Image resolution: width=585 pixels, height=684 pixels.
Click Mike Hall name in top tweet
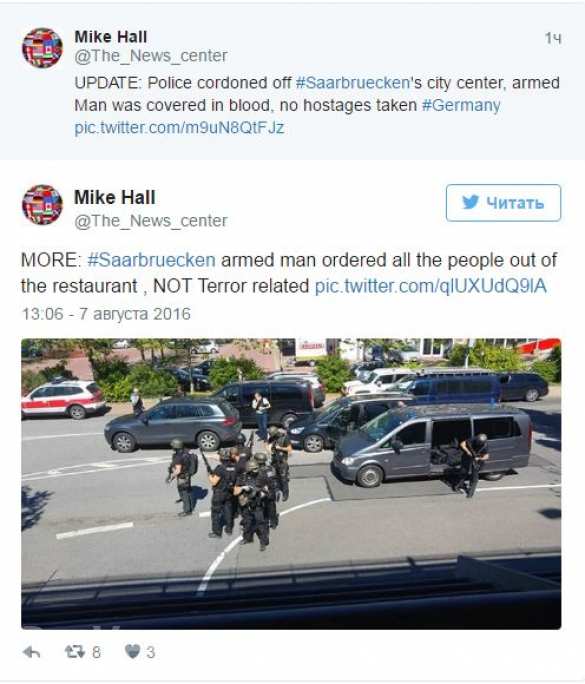tap(111, 37)
